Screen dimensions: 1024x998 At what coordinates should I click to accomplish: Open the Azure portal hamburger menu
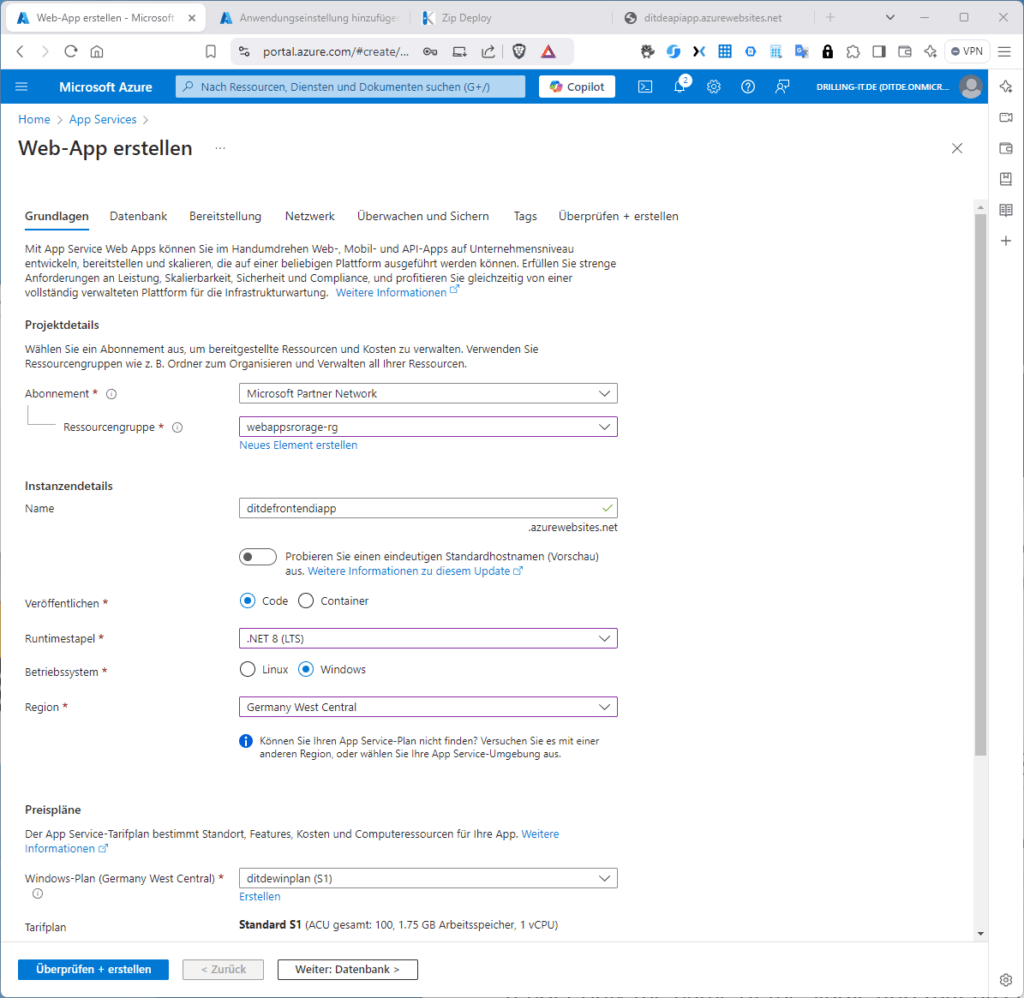tap(22, 86)
